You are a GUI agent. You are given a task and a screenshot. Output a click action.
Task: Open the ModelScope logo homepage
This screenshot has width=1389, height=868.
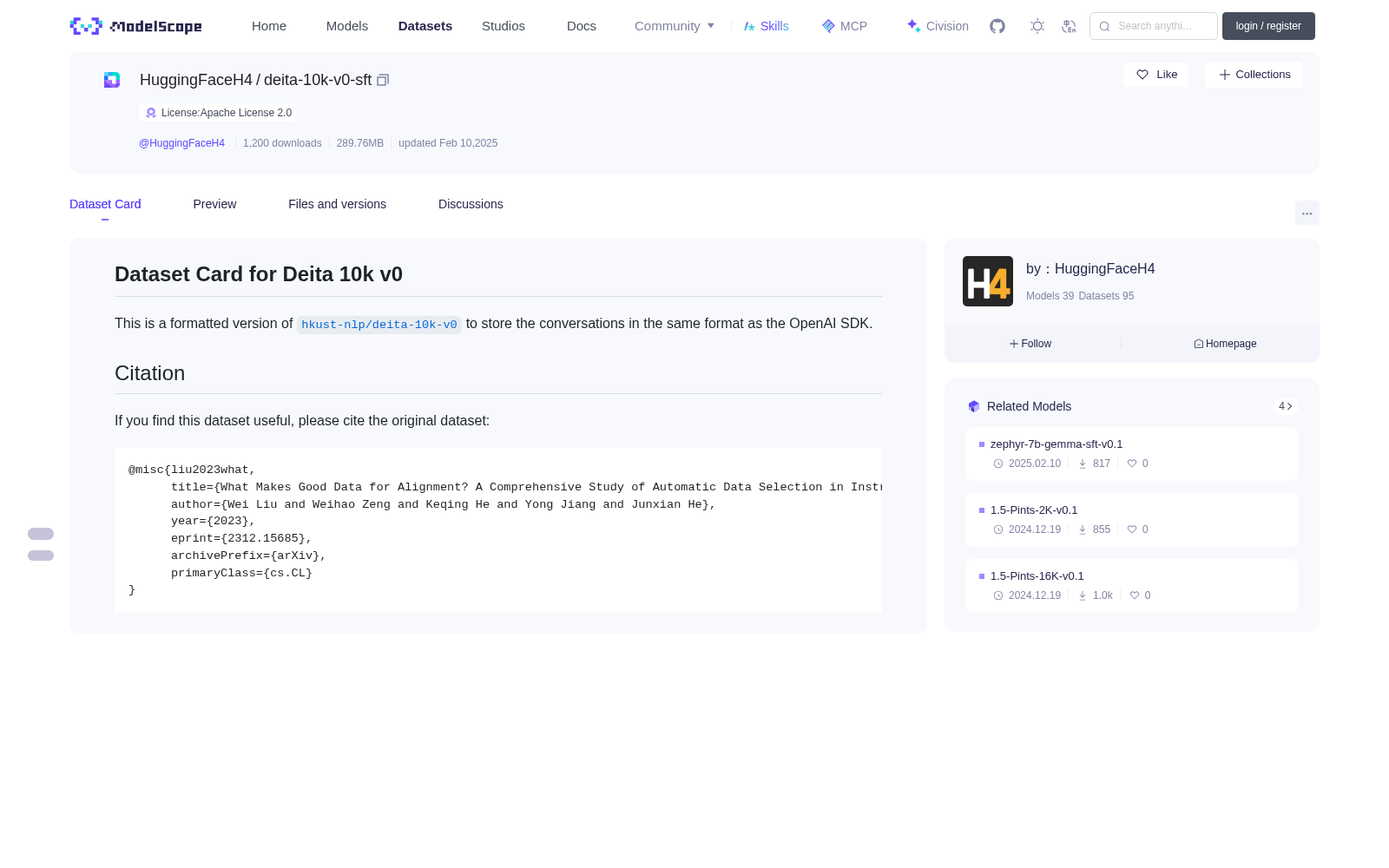(x=135, y=26)
